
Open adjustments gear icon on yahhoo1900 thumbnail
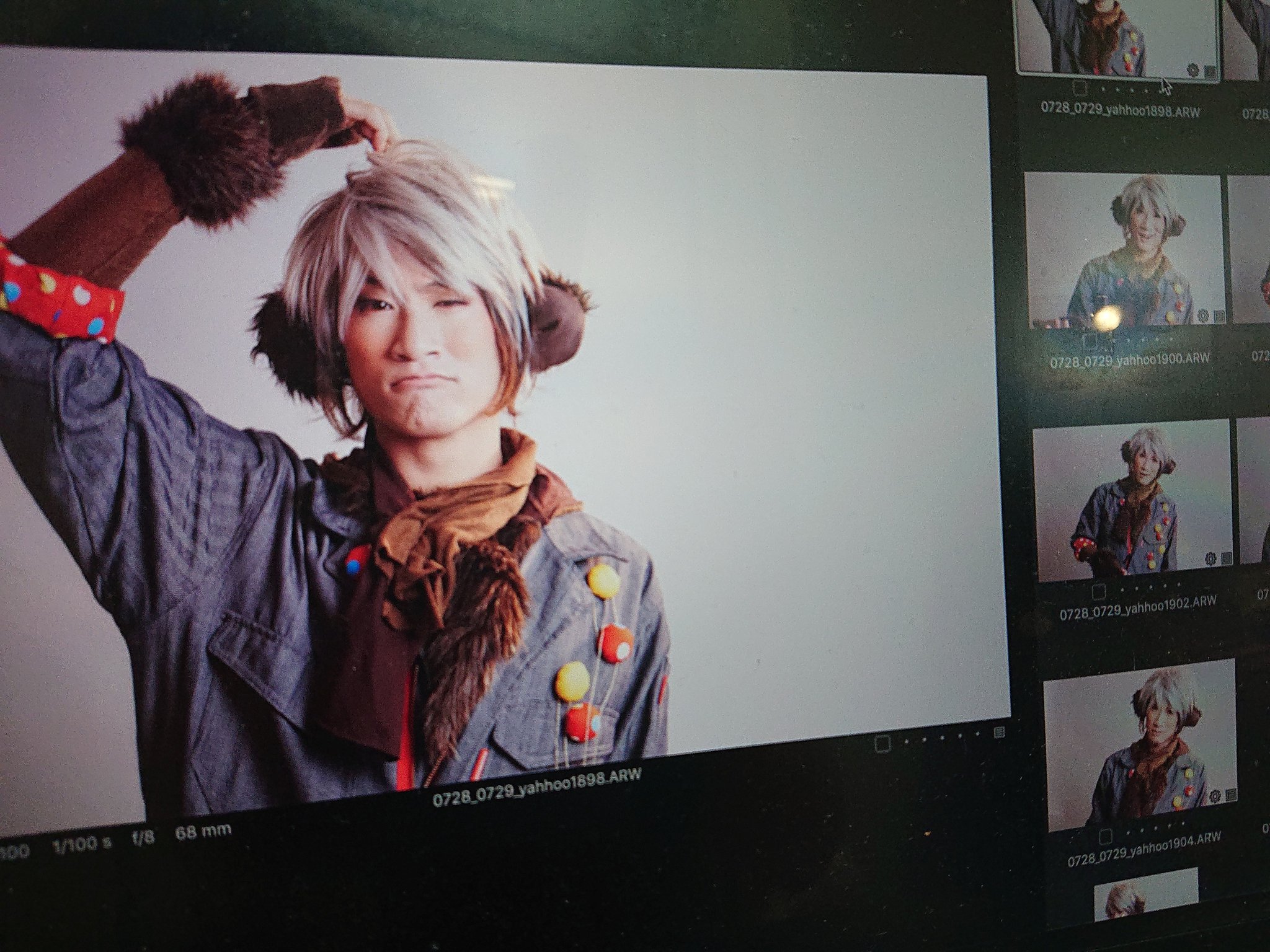click(1203, 315)
